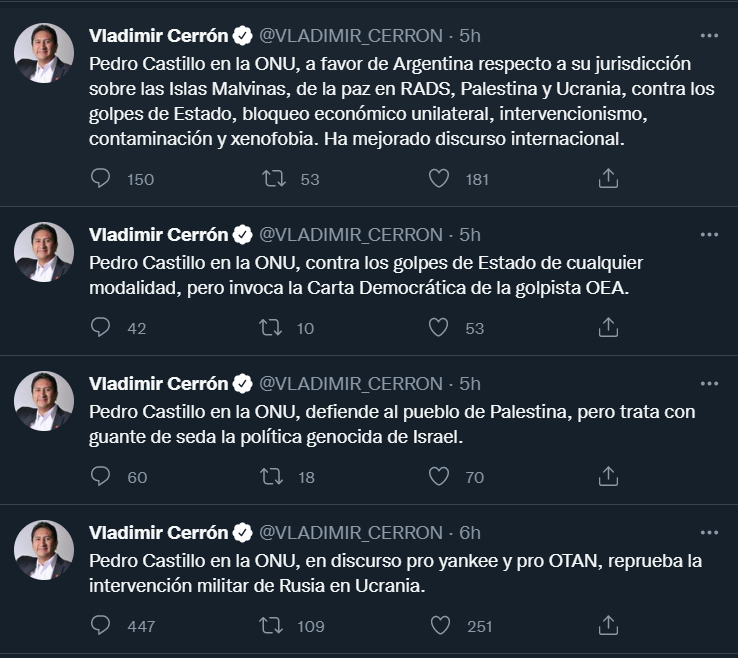Open @VLADIMIR_CERRON handle on the Palestina tweet

pos(351,384)
